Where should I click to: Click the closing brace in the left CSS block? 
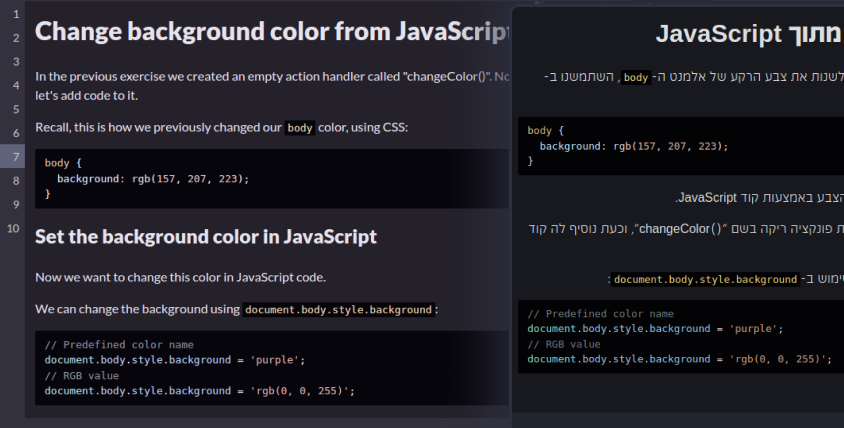[47, 193]
